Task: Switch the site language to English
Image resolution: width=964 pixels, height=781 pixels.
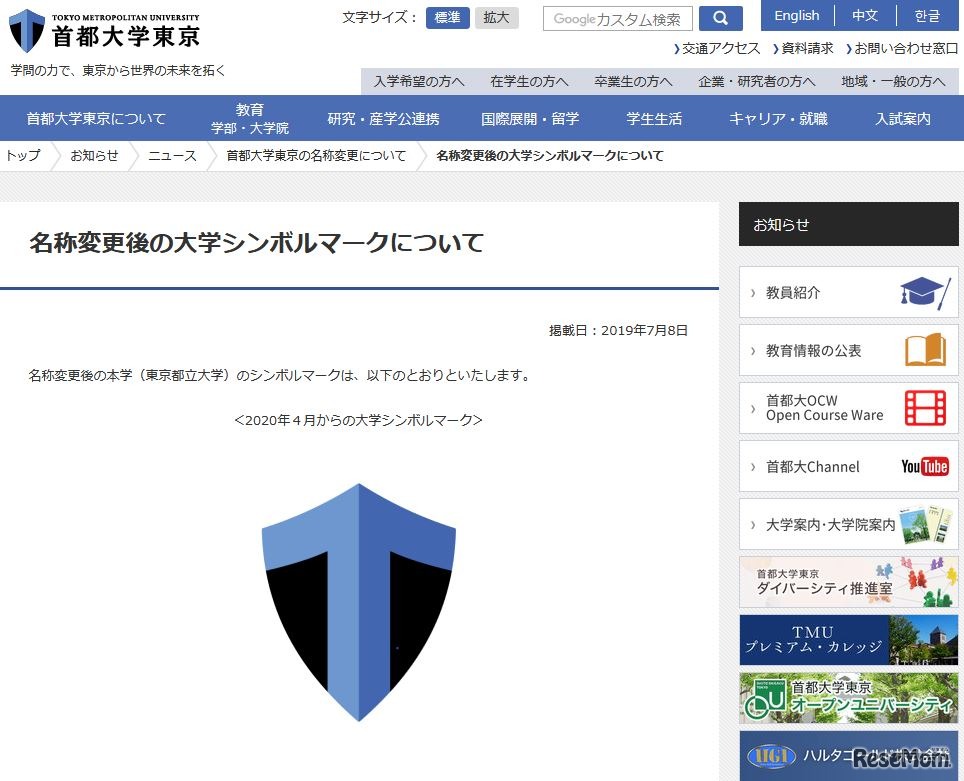Action: [796, 15]
